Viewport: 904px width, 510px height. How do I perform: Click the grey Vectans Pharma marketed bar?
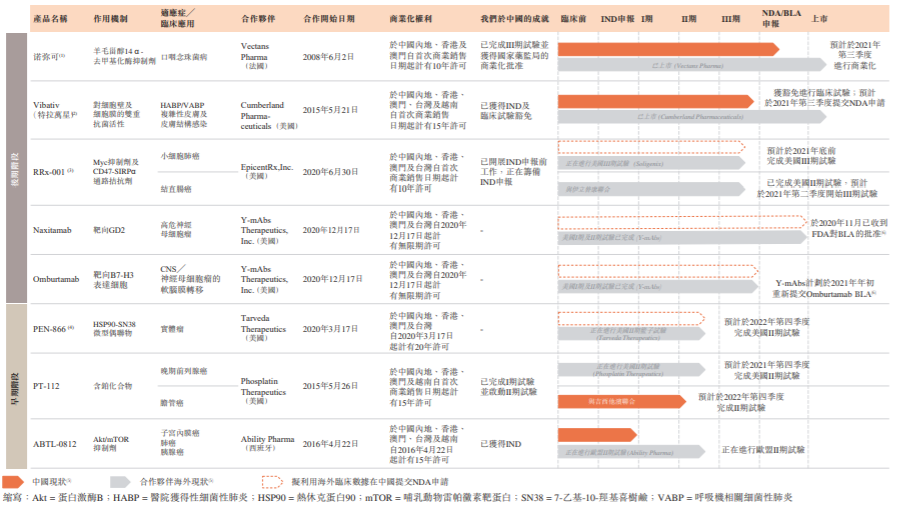coord(692,65)
